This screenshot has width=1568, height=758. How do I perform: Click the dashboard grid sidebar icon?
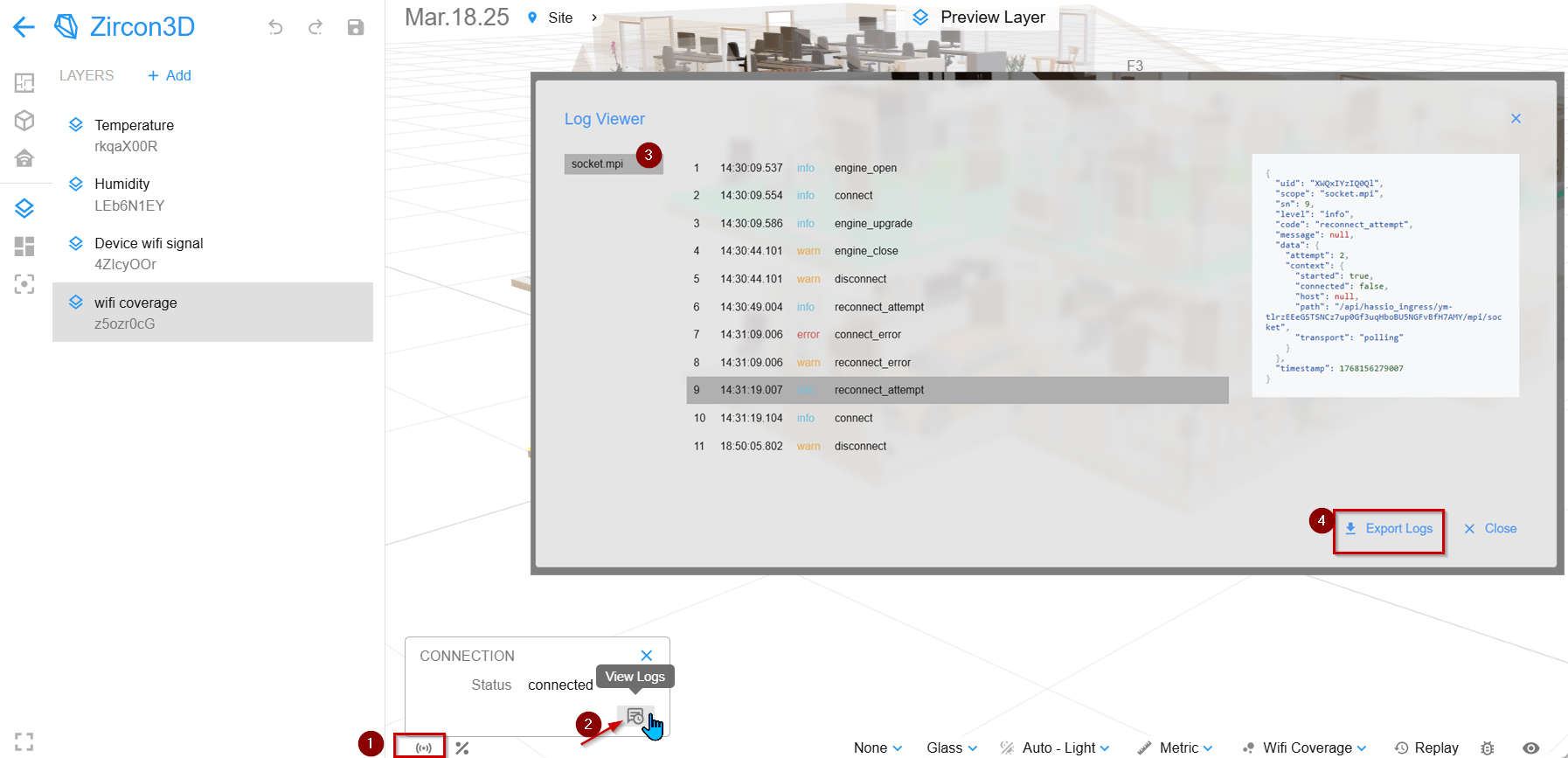pos(24,247)
